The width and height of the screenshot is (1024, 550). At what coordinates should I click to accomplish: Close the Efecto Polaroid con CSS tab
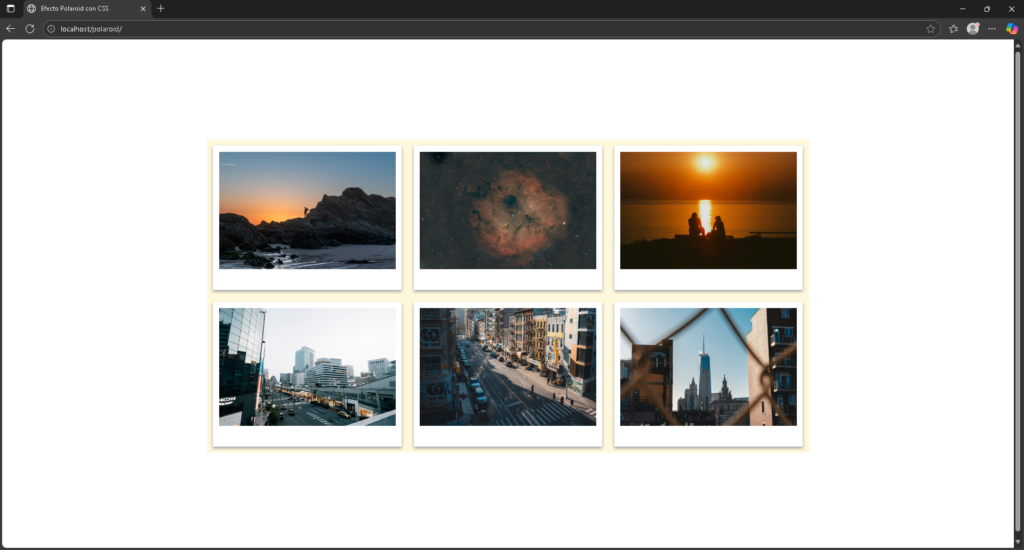pyautogui.click(x=143, y=8)
